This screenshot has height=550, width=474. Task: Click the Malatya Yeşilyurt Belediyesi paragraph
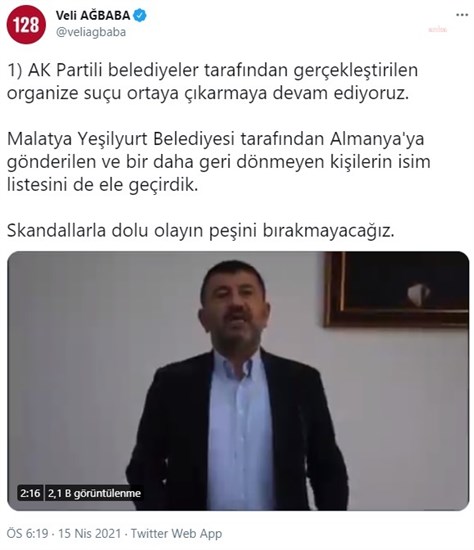[219, 162]
